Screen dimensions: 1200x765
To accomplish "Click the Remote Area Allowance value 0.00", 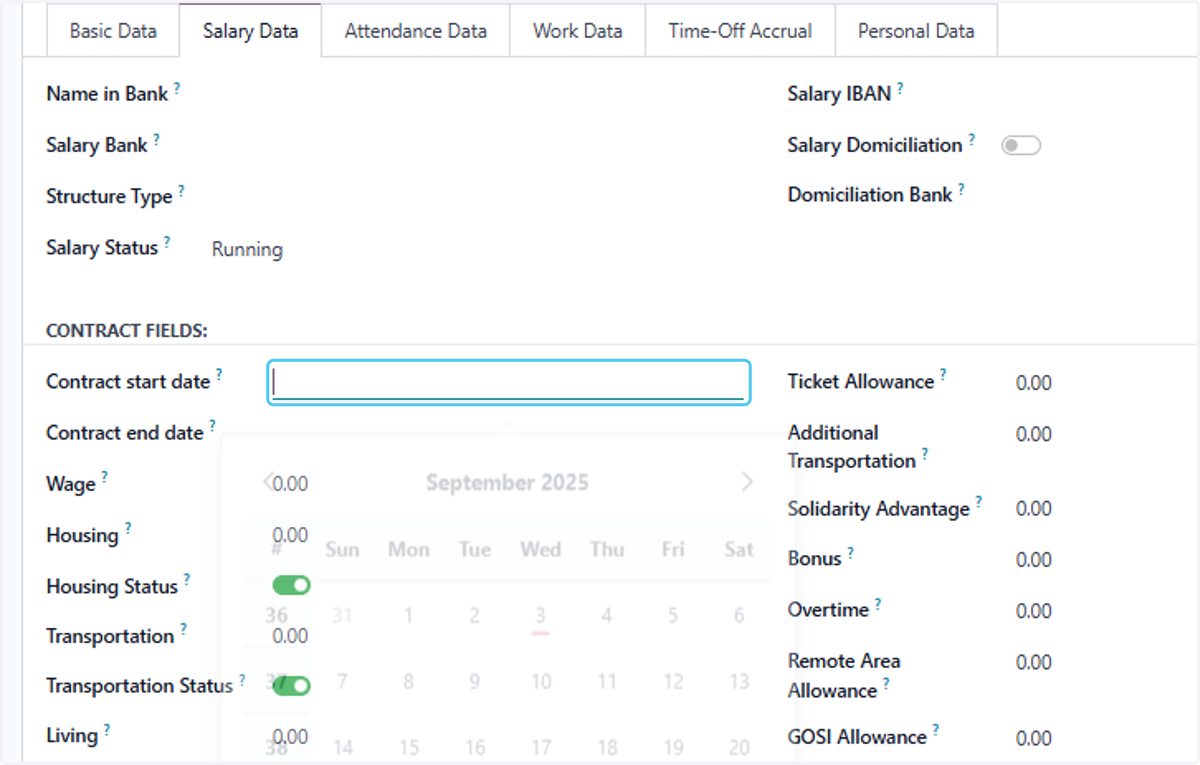I will (x=1033, y=662).
